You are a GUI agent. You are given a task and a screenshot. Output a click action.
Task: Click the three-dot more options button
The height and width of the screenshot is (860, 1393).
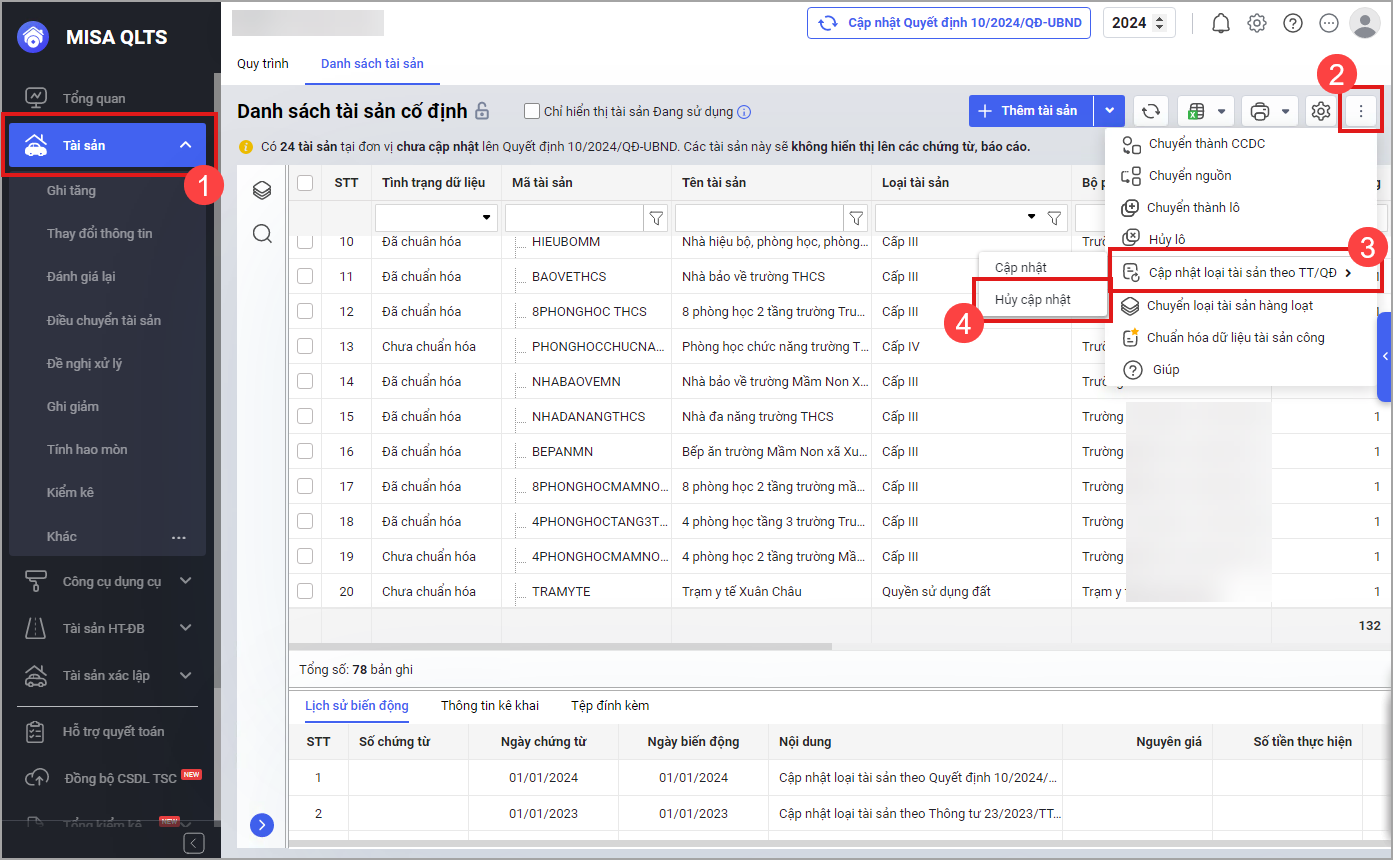pos(1360,111)
